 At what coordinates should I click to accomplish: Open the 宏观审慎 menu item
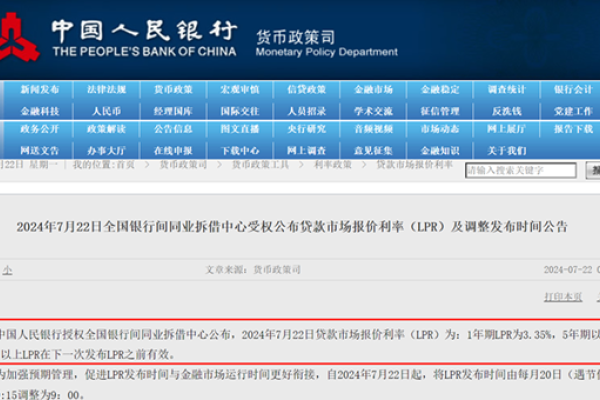(240, 90)
